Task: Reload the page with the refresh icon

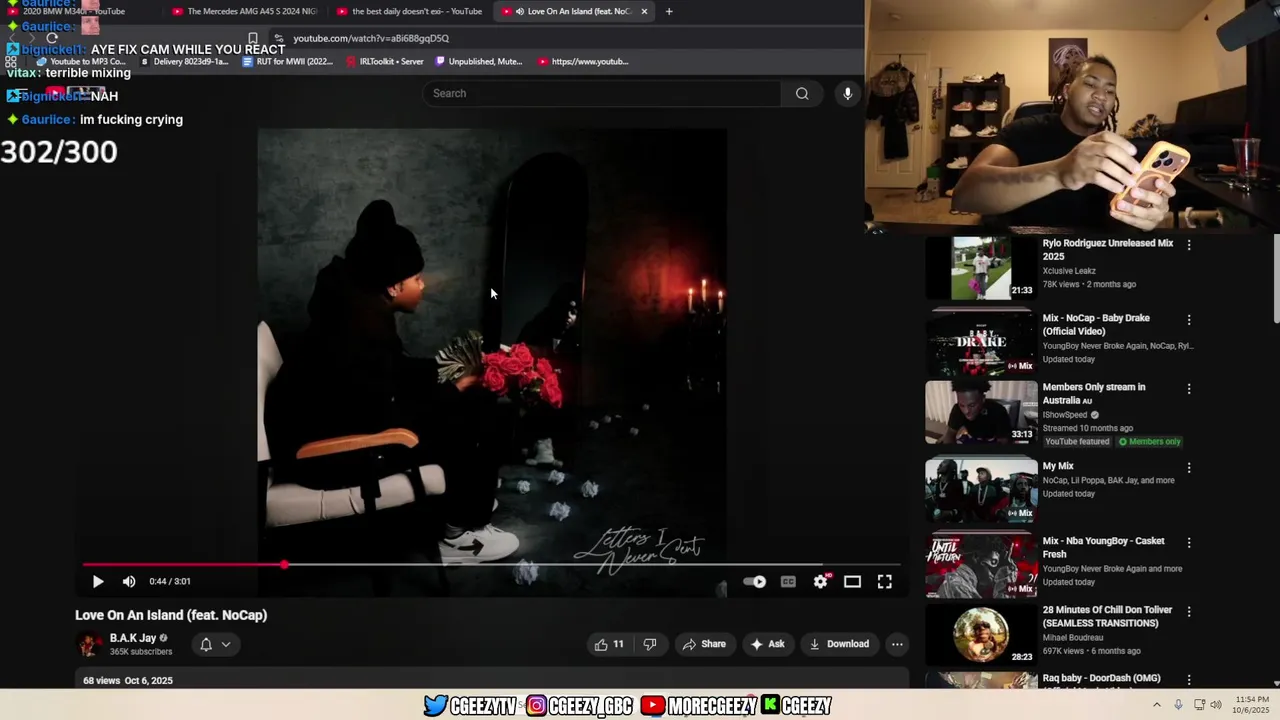Action: 52,38
